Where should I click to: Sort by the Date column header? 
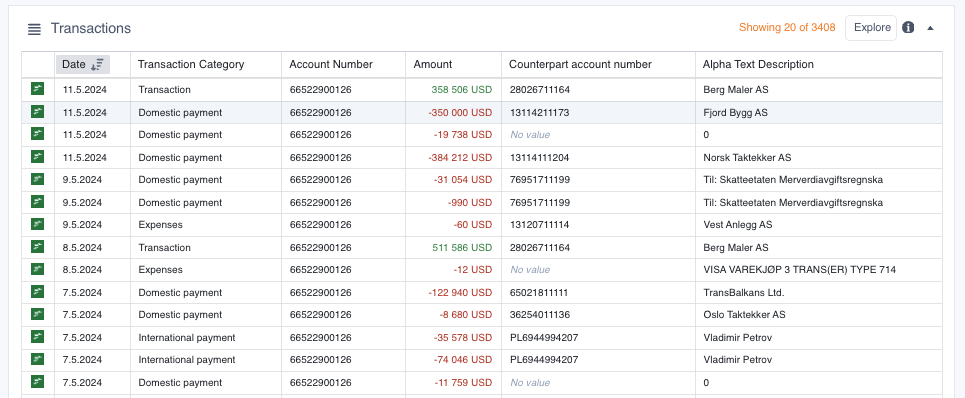click(x=83, y=64)
